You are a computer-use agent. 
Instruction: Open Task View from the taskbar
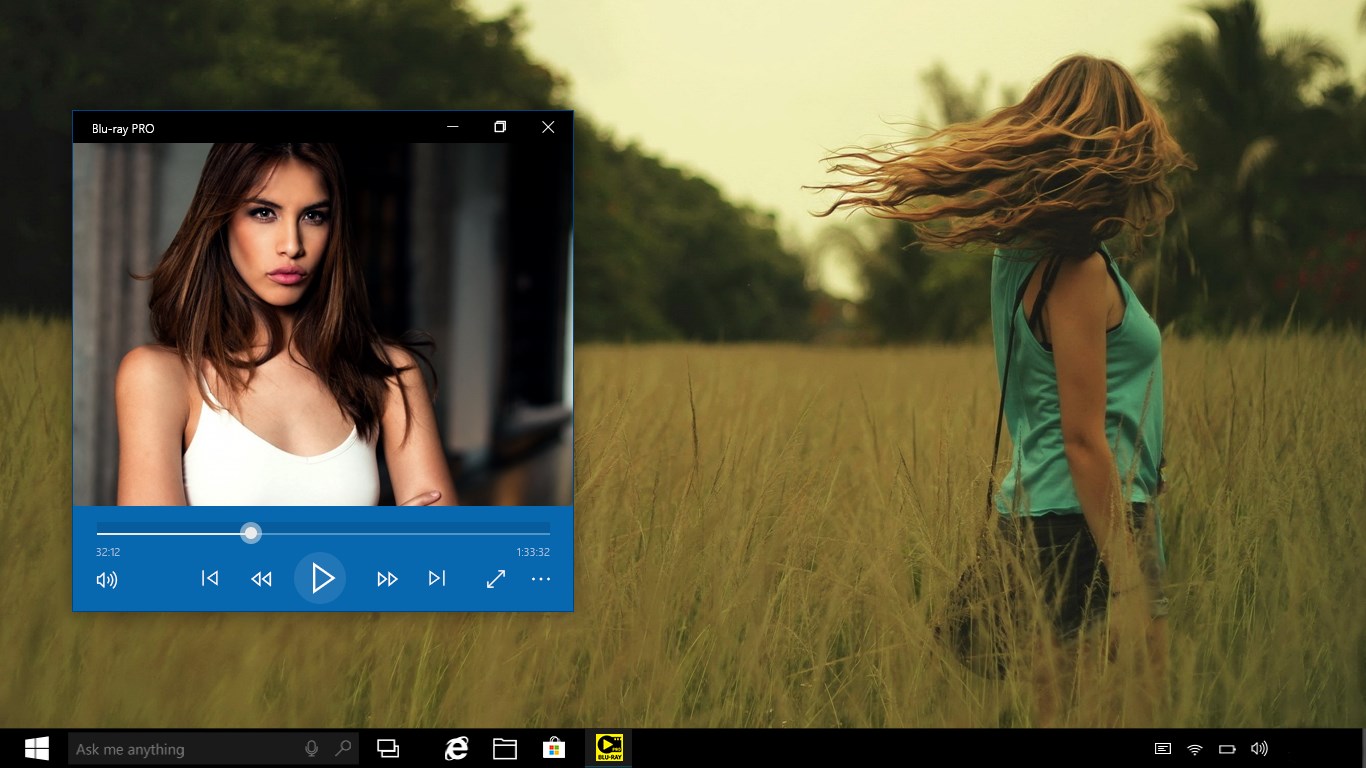pos(388,747)
